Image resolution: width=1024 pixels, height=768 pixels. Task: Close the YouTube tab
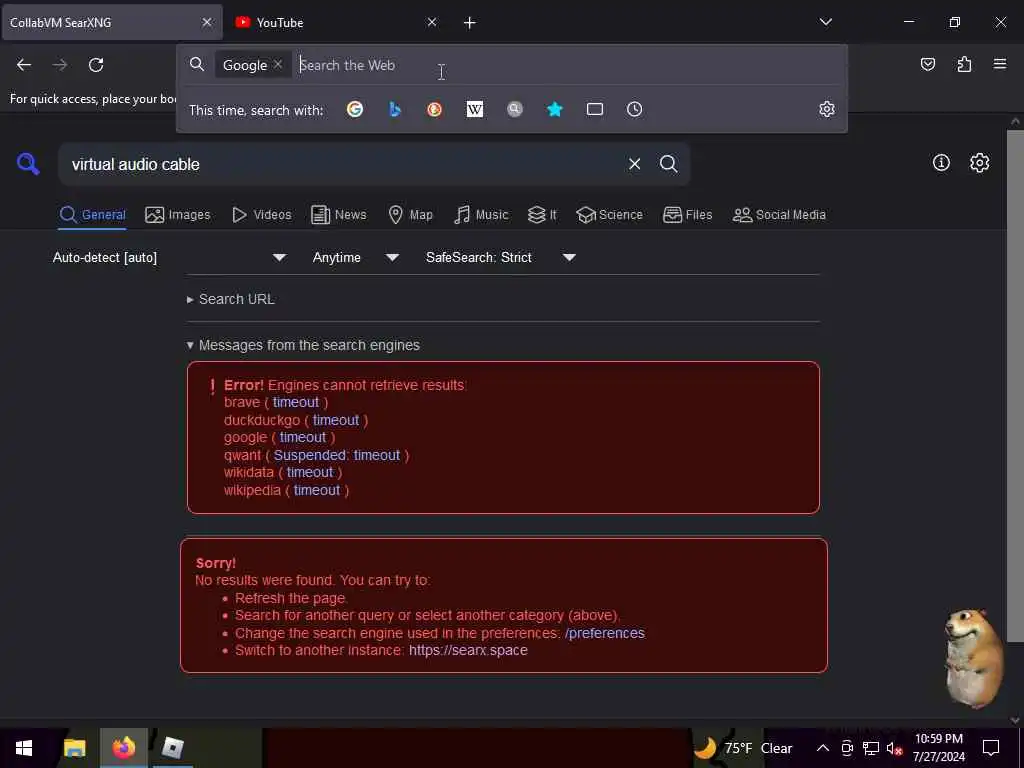[432, 22]
